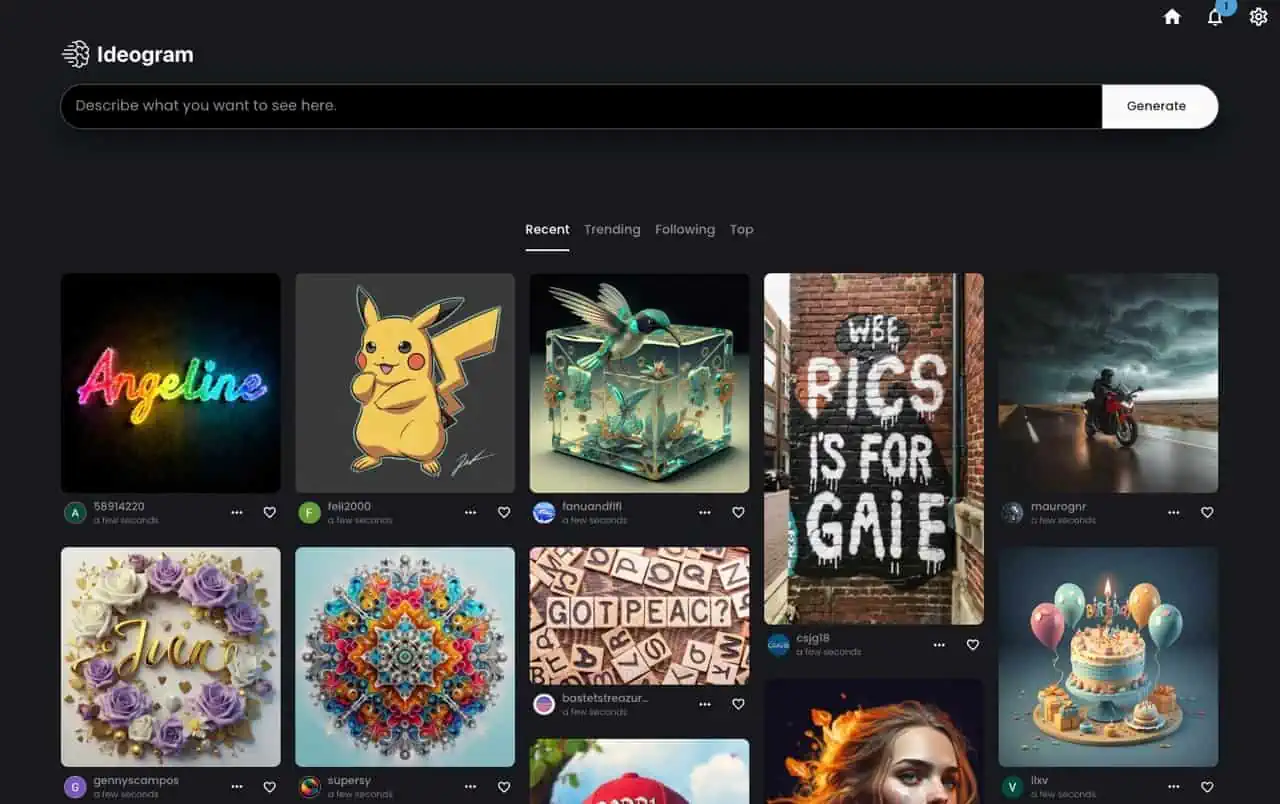Open more options for hummingbird image

tap(705, 512)
